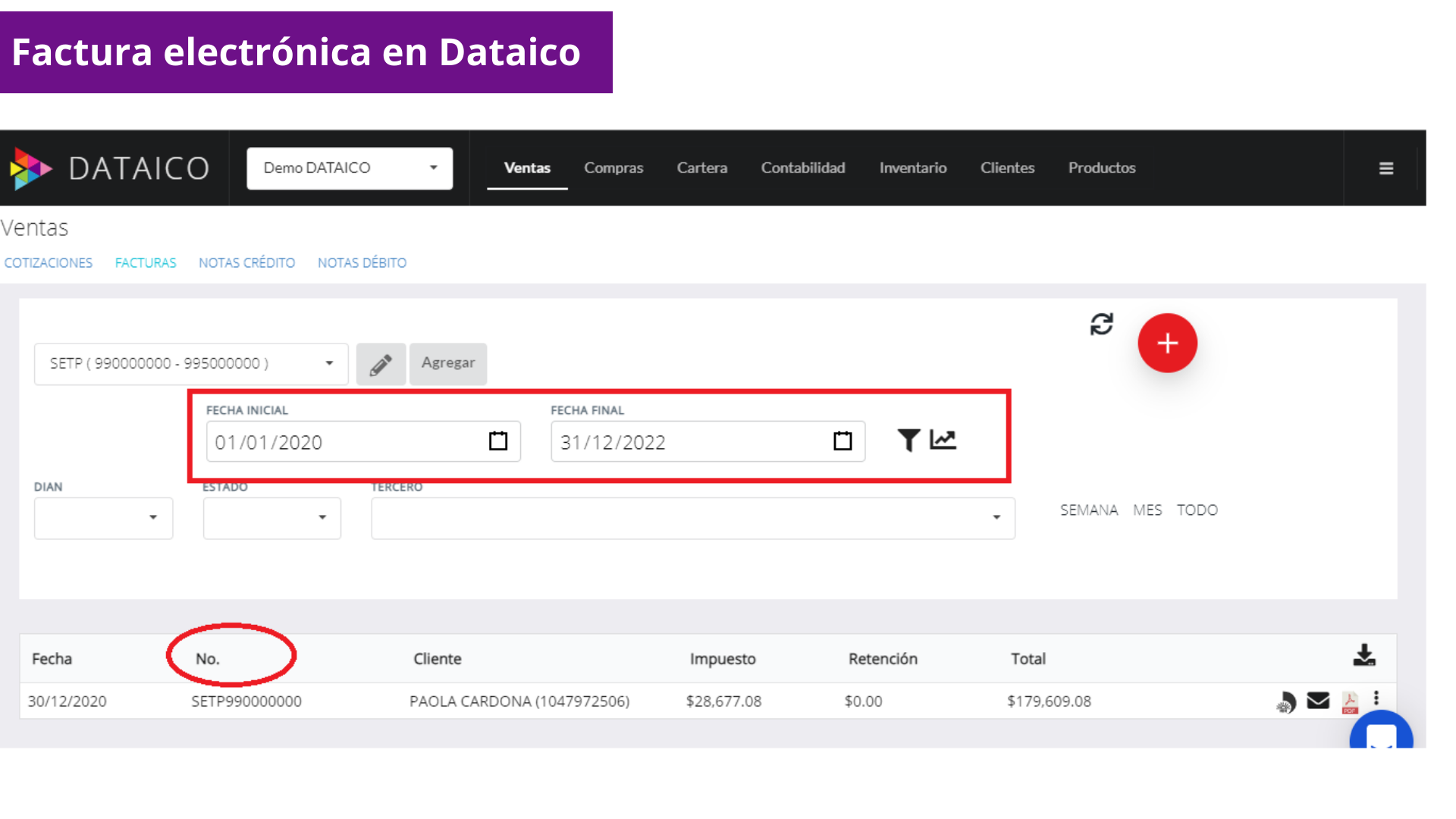Select the TODO date range shortcut
The height and width of the screenshot is (819, 1456).
tap(1197, 510)
